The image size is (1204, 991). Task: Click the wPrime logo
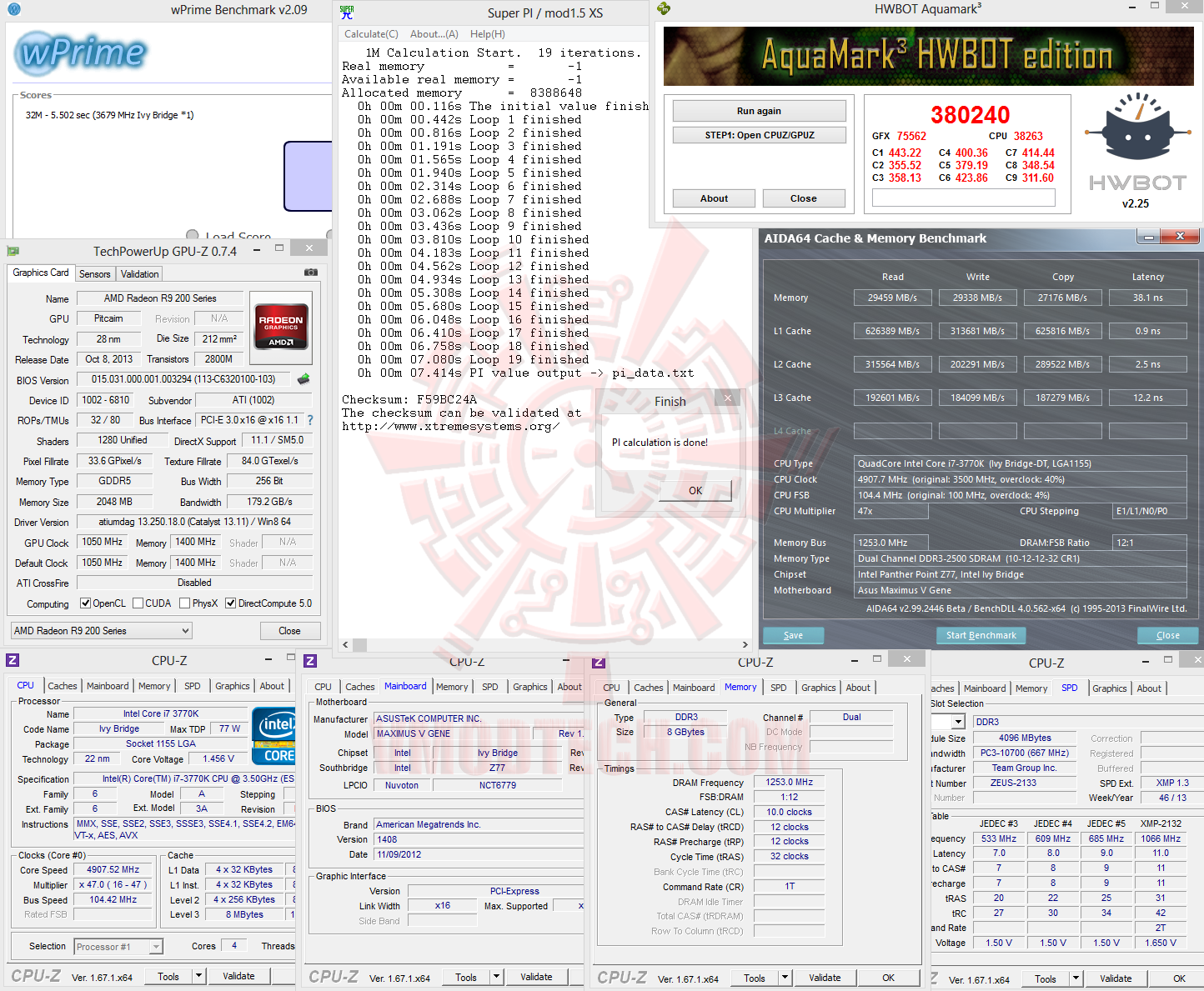click(81, 53)
